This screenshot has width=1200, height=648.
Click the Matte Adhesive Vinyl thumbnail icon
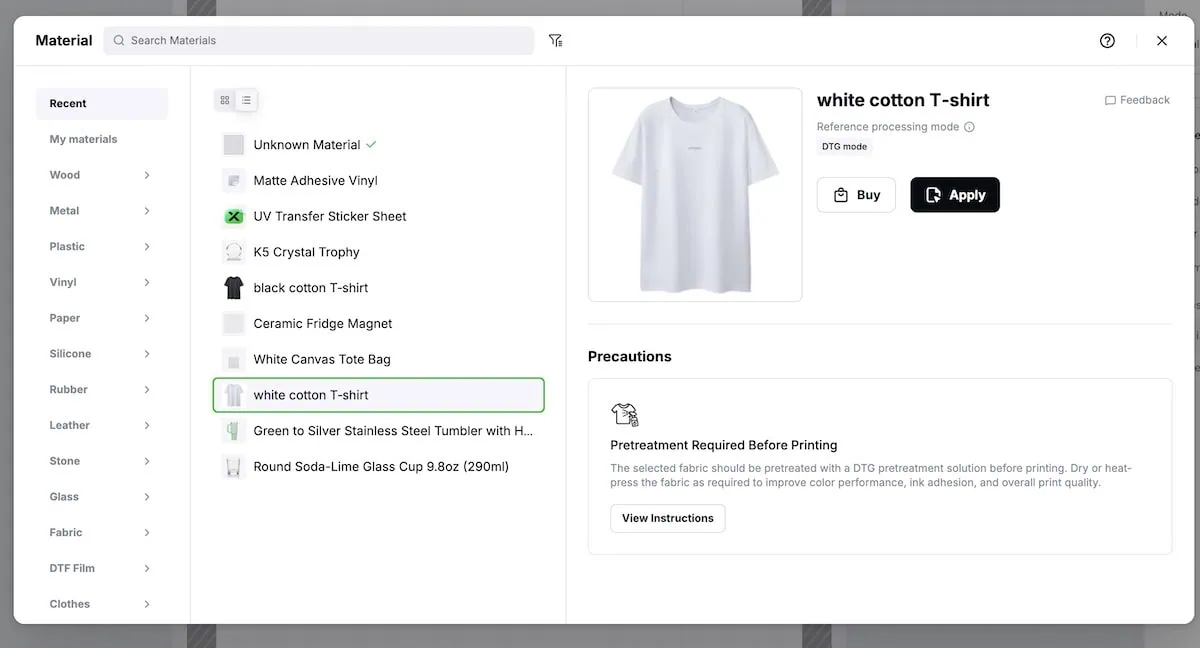pyautogui.click(x=234, y=181)
